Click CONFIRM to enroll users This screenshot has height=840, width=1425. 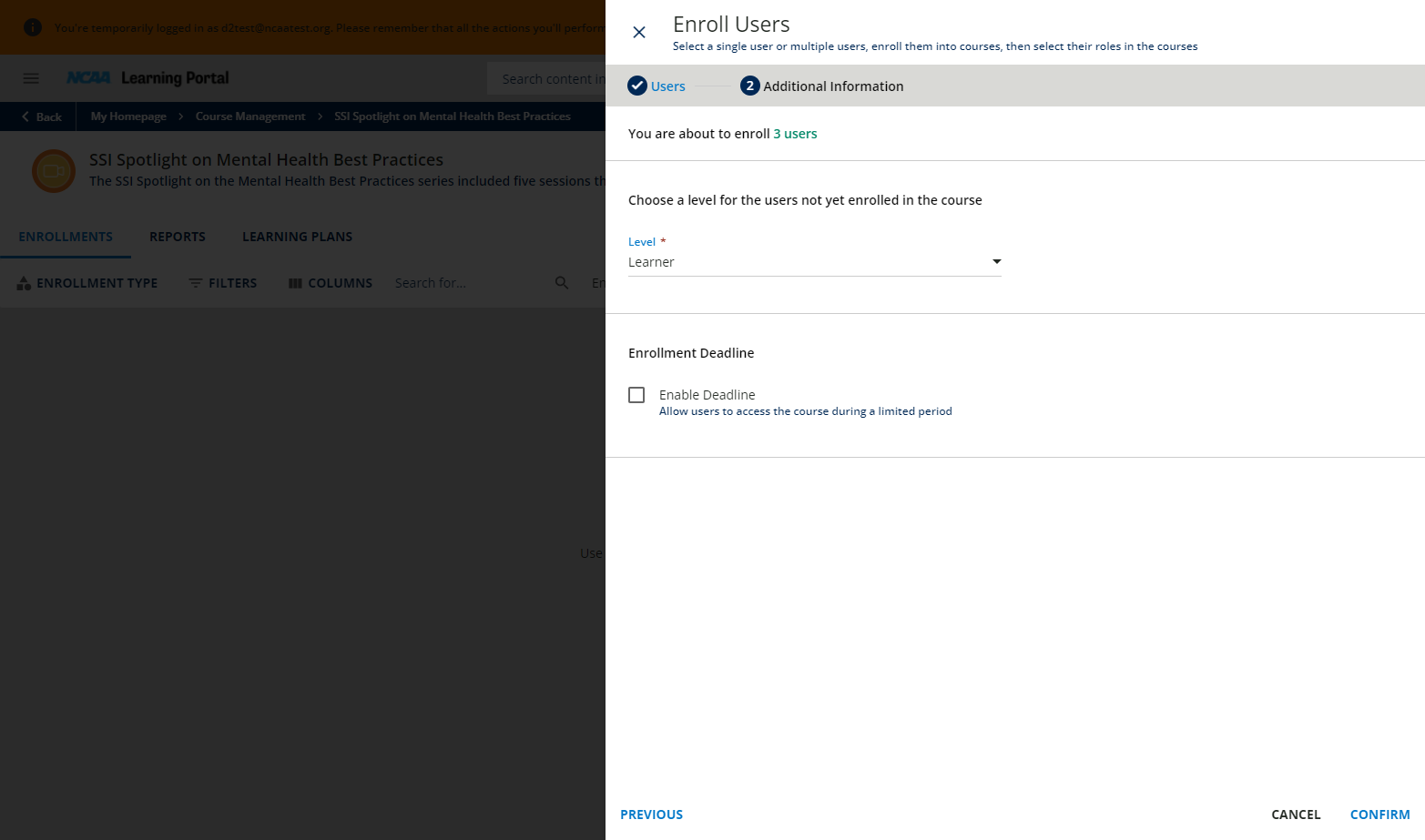[1379, 815]
